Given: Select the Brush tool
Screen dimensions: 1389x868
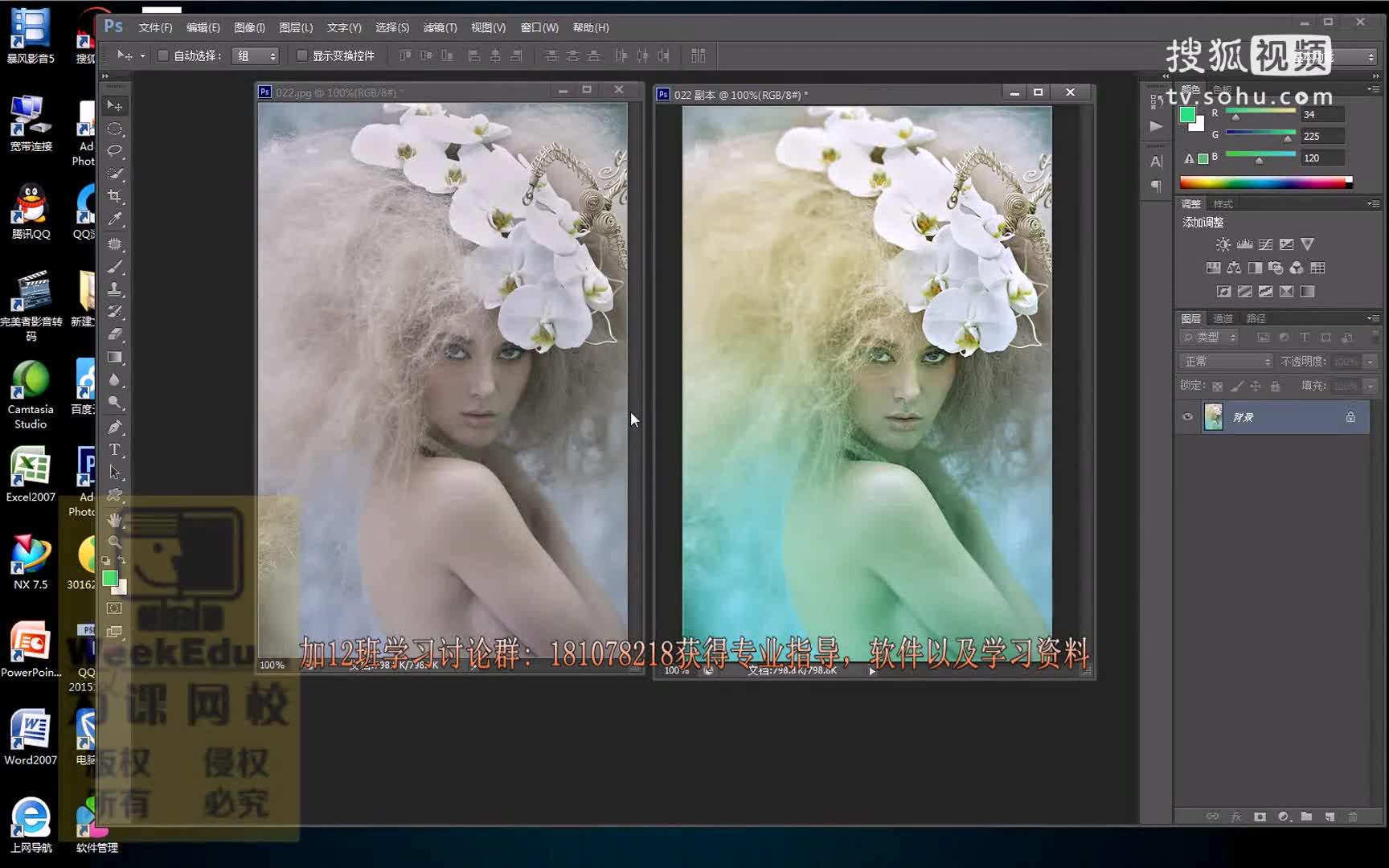Looking at the screenshot, I should [x=115, y=265].
